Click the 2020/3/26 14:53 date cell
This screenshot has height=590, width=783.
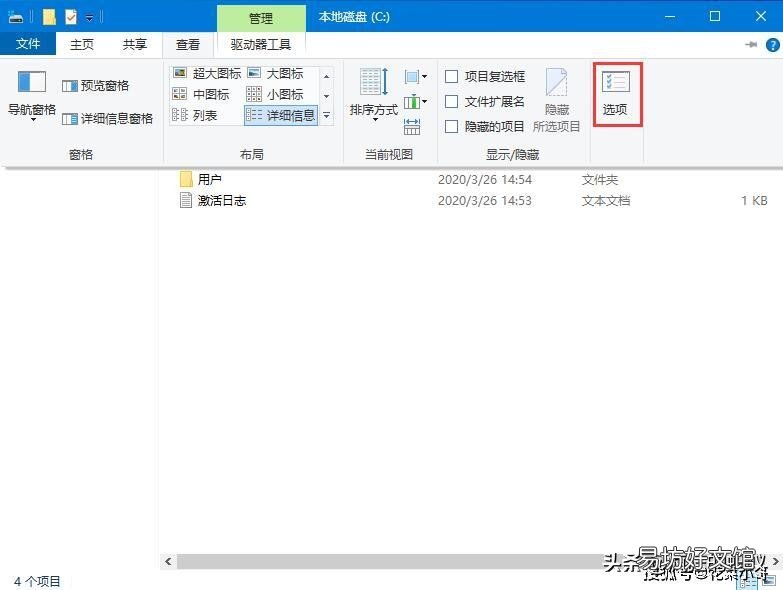(485, 201)
